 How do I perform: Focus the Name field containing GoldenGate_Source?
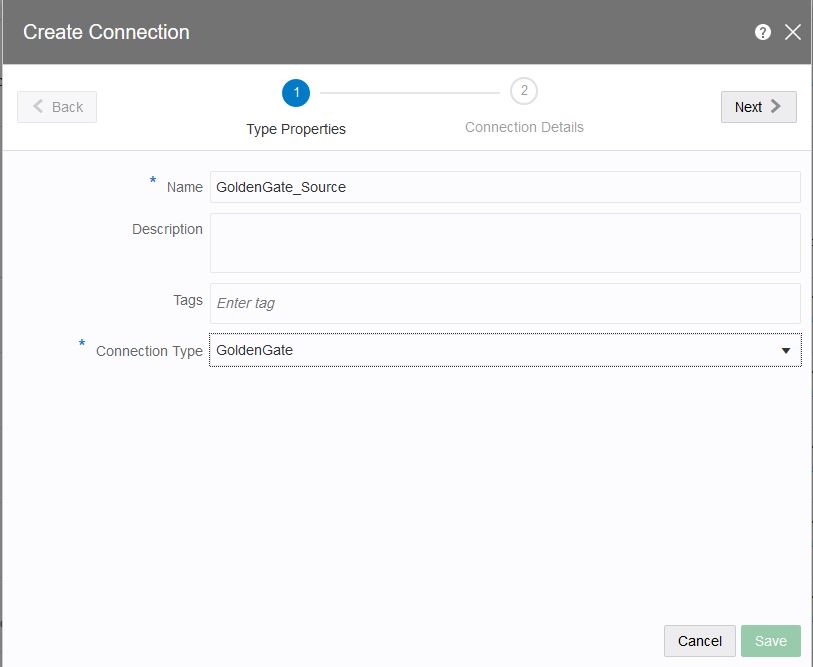coord(505,187)
